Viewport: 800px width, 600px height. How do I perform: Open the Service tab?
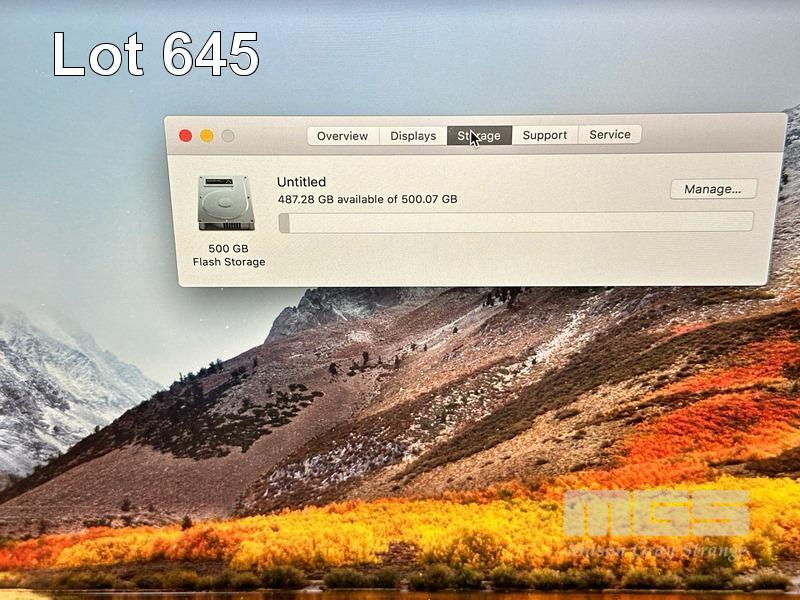(609, 134)
